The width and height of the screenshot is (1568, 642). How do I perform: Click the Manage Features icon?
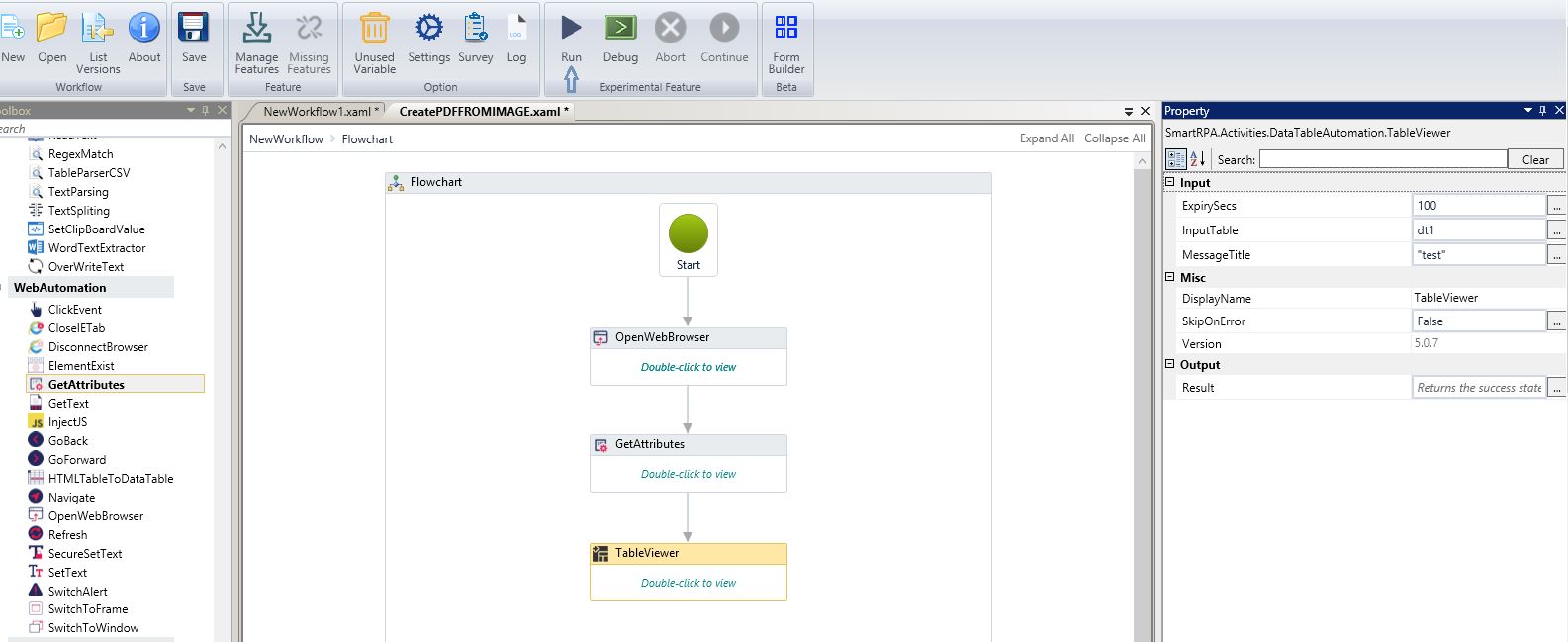point(256,29)
